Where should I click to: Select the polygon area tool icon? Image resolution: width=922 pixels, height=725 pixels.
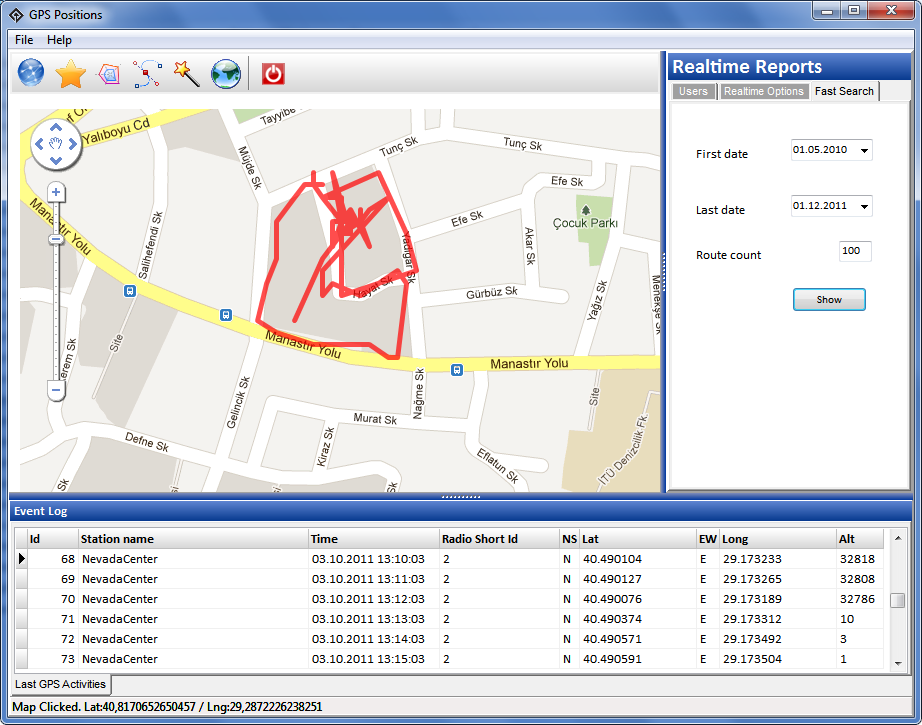tap(109, 74)
